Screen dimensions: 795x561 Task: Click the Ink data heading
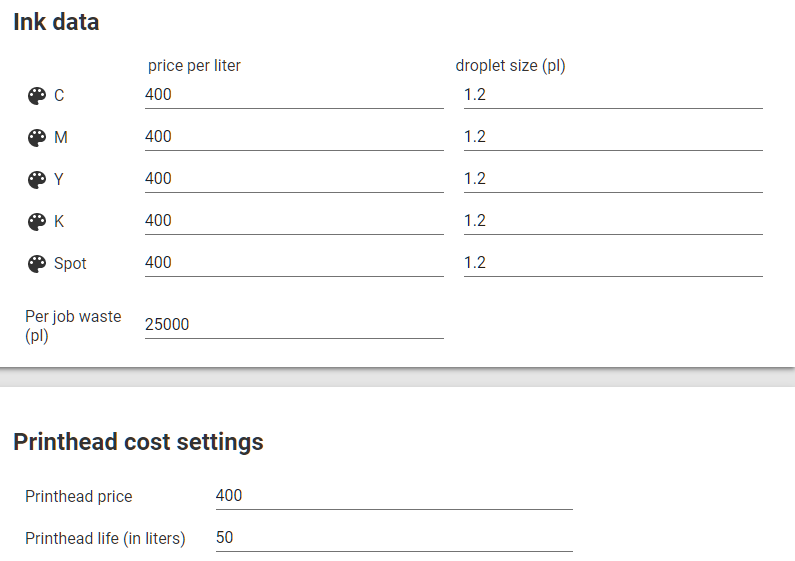pyautogui.click(x=56, y=22)
